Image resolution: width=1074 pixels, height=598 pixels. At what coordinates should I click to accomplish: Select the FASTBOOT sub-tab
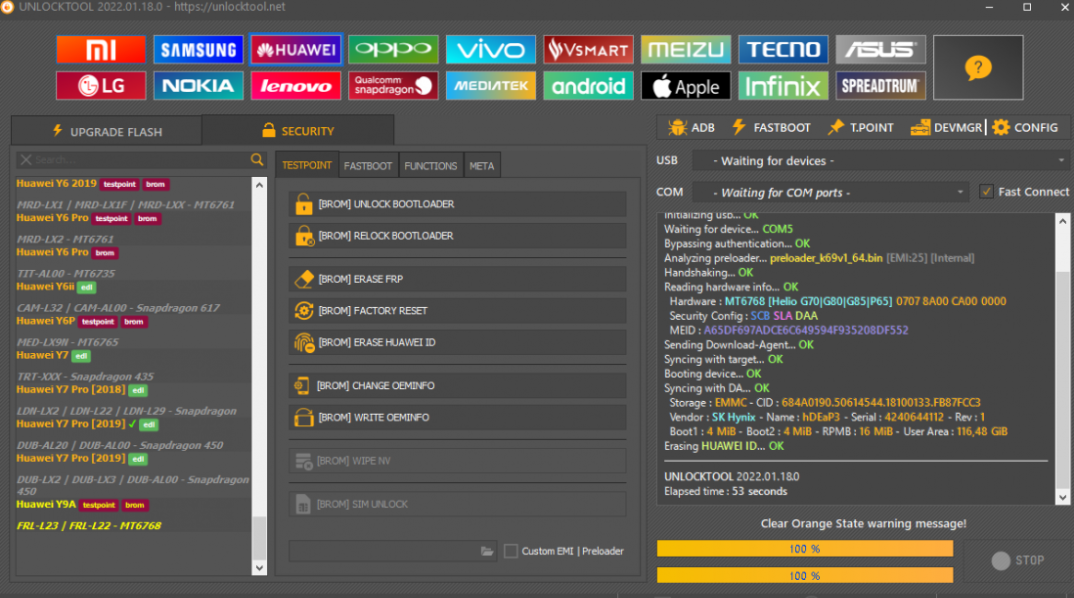(x=368, y=166)
